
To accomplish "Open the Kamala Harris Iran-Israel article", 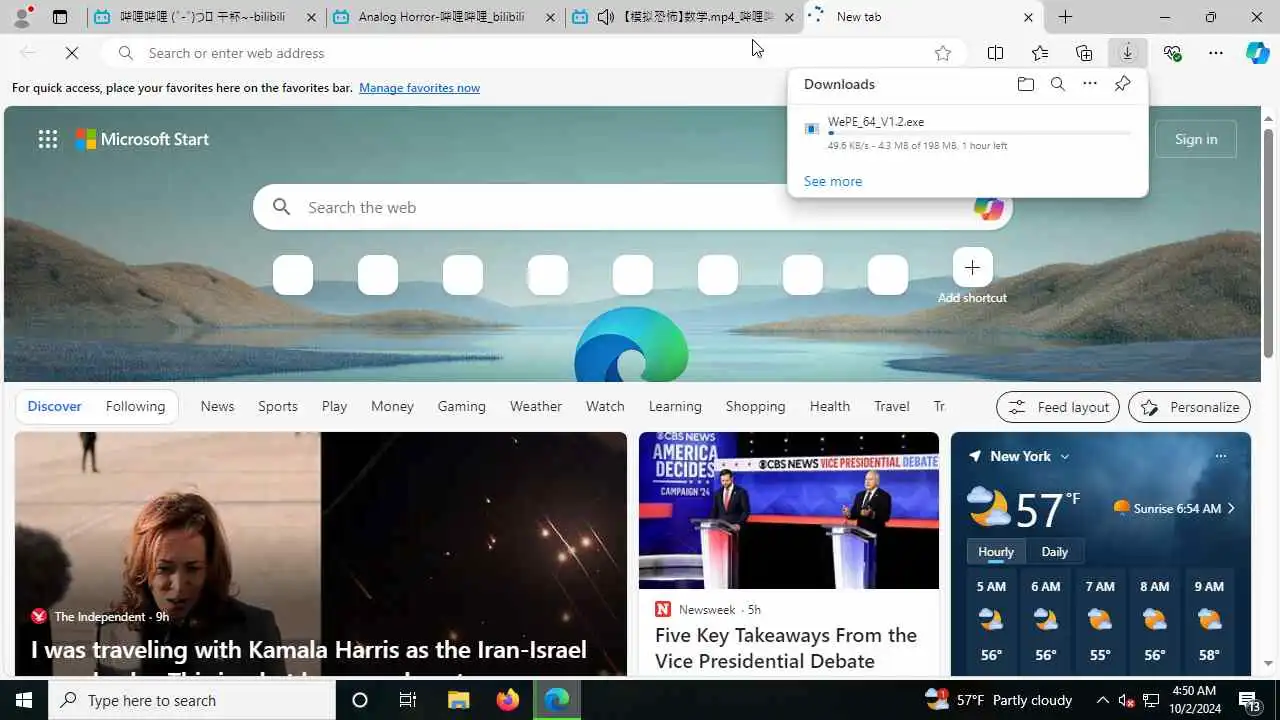I will (309, 650).
